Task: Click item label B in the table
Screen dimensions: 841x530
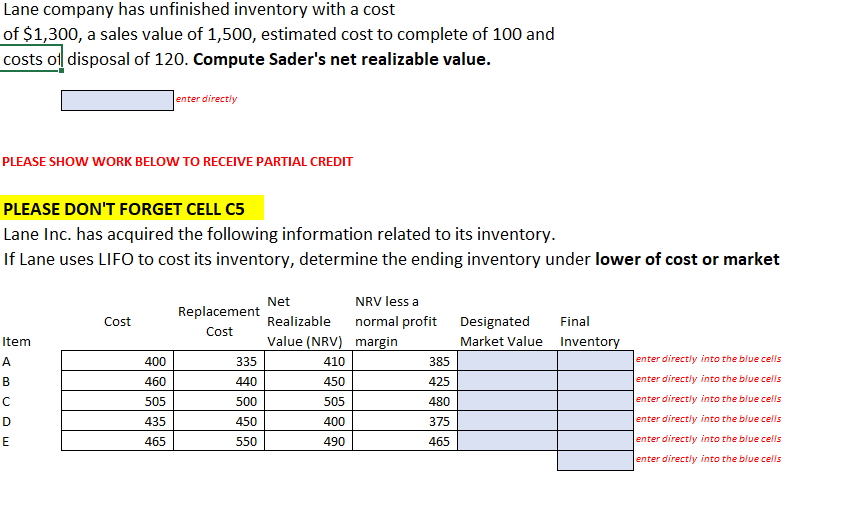Action: click(6, 381)
